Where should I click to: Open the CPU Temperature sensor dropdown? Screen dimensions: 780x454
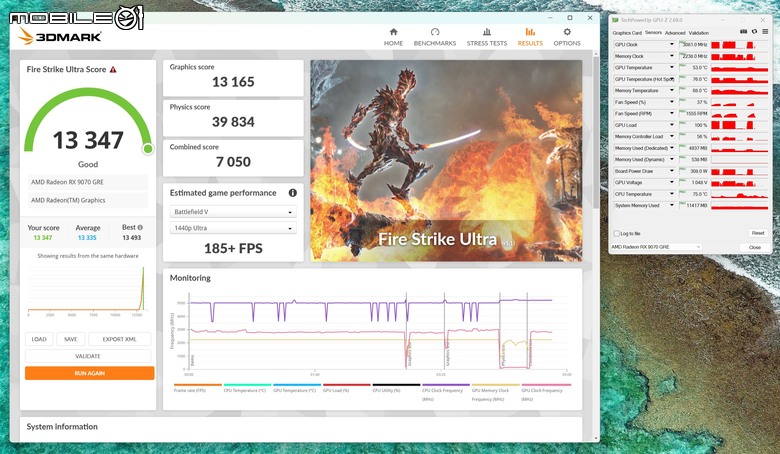pyautogui.click(x=672, y=194)
